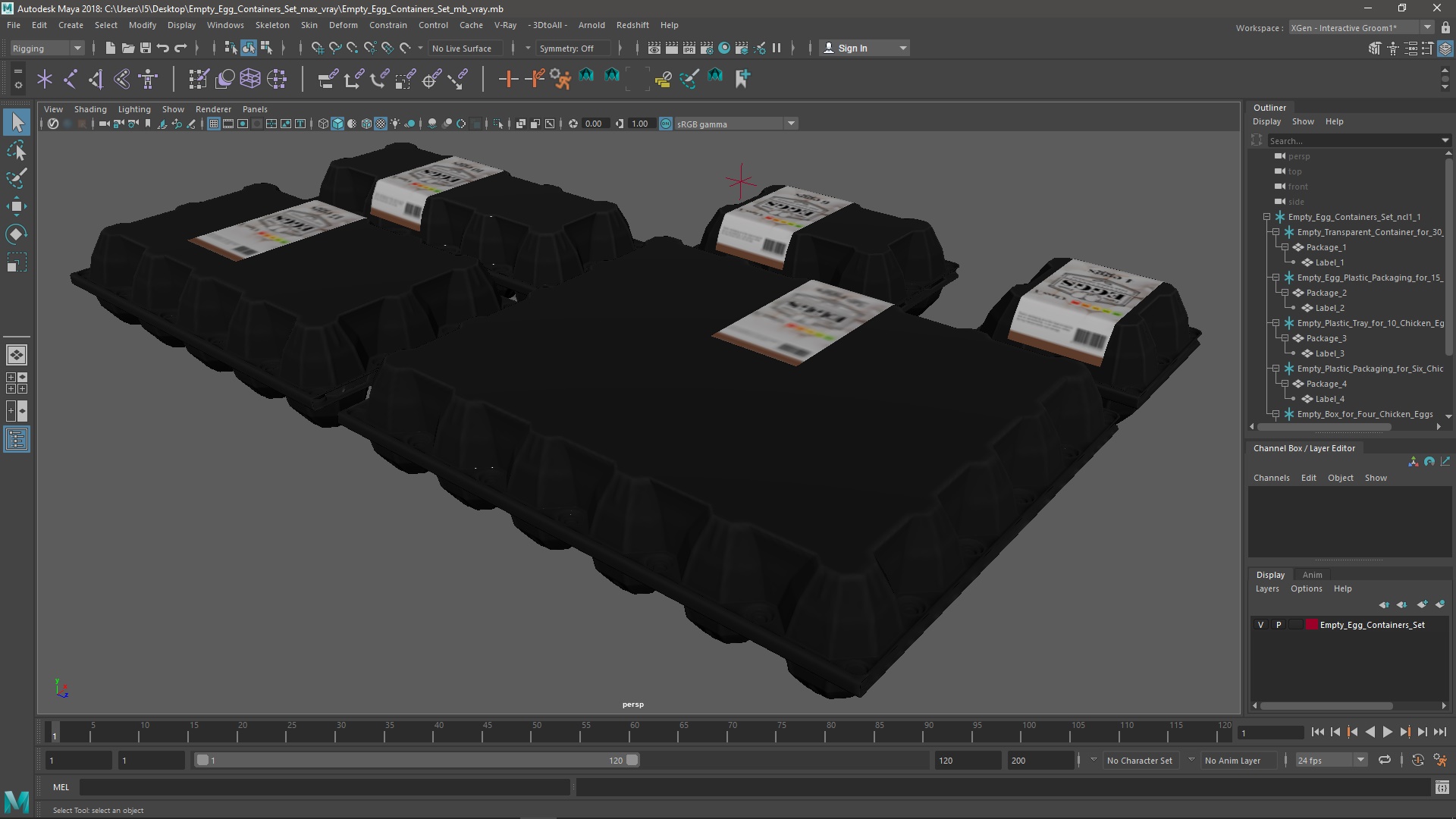
Task: Open the V-Ray menu
Action: pyautogui.click(x=505, y=25)
